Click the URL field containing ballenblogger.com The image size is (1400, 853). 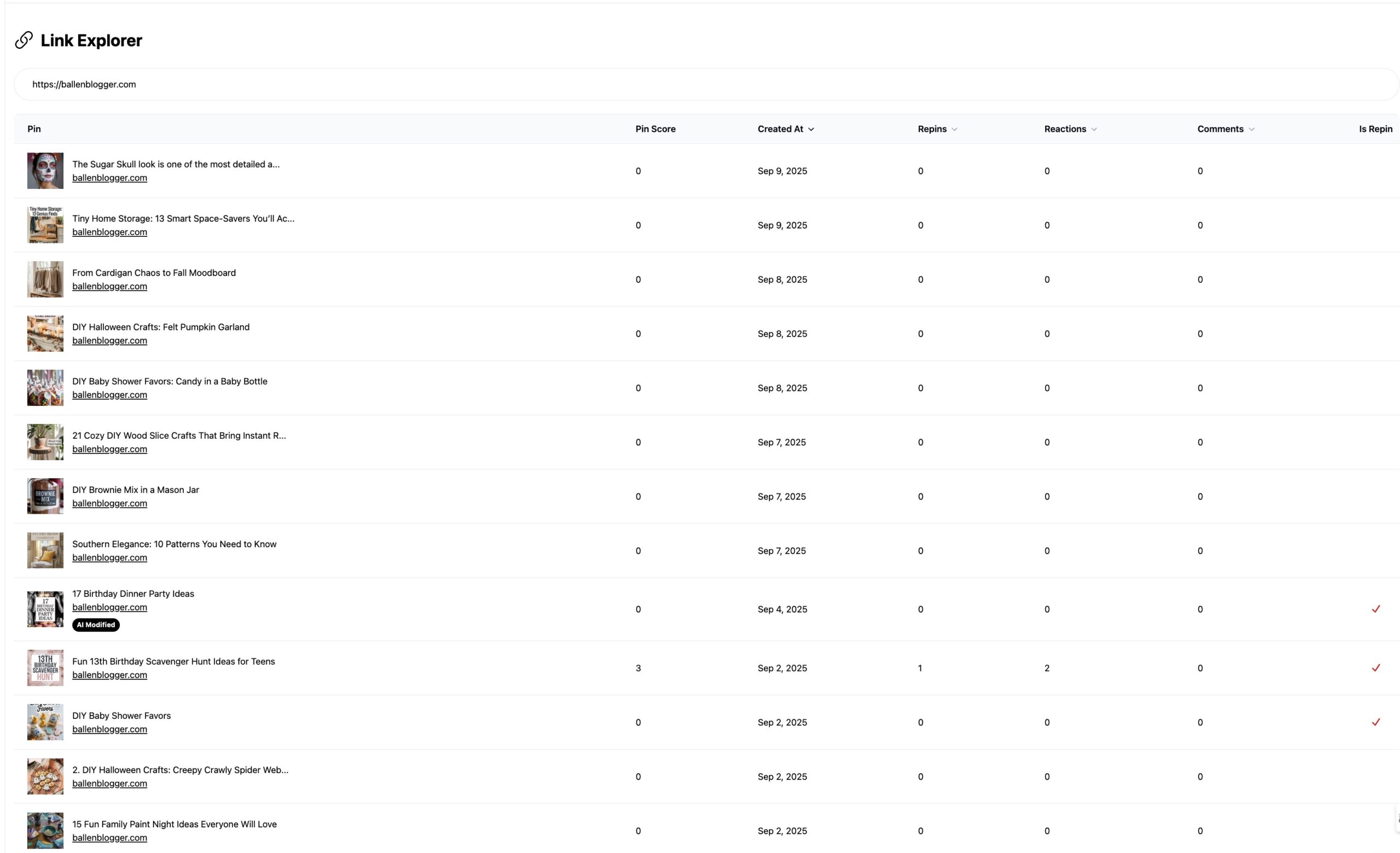(704, 84)
